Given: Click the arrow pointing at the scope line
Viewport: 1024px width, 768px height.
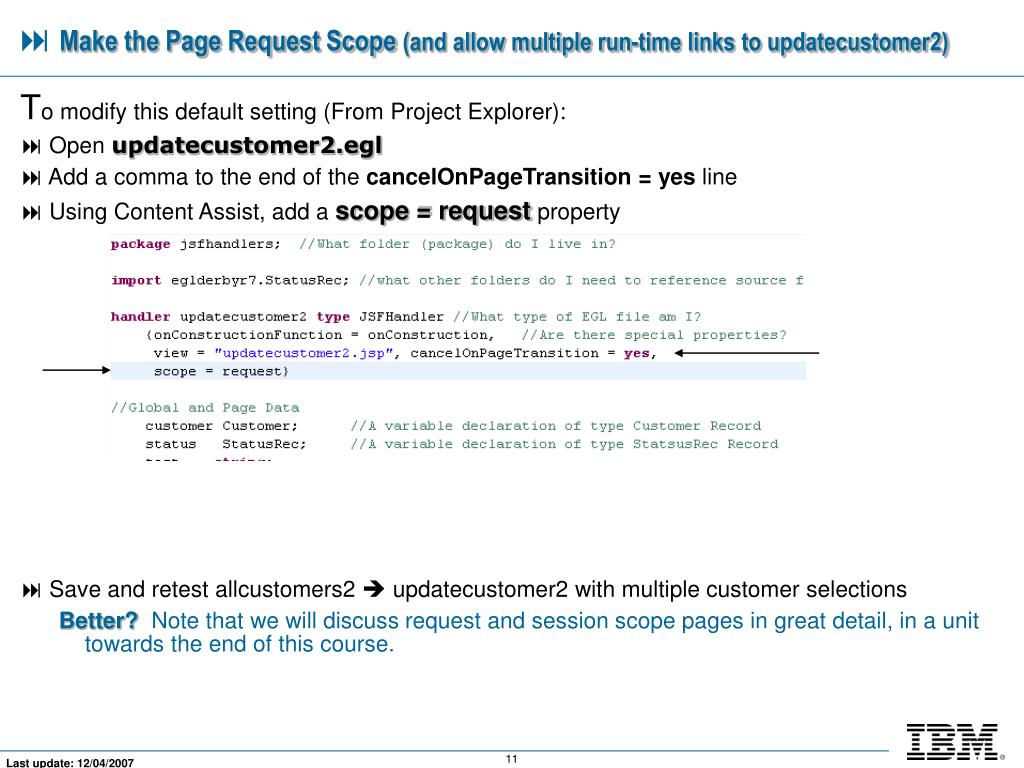Looking at the screenshot, I should point(76,371).
